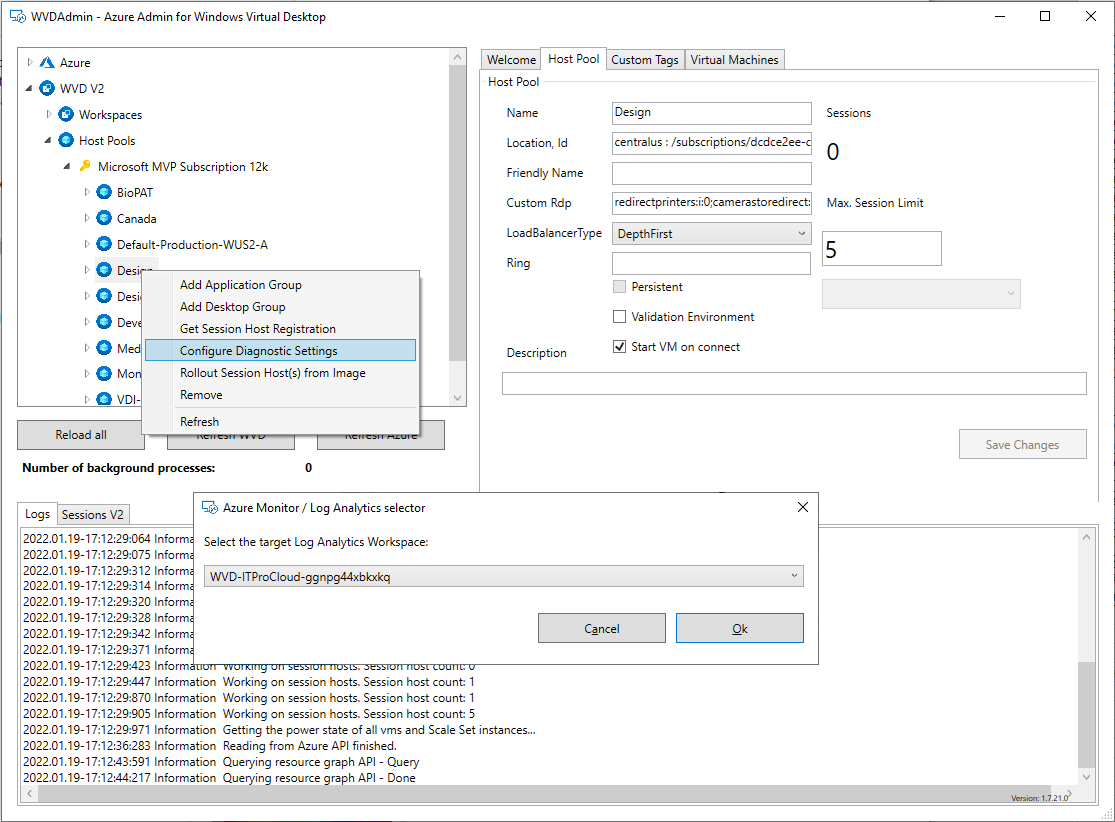Open the disabled dropdown beside Persistent
1115x822 pixels.
tap(921, 294)
